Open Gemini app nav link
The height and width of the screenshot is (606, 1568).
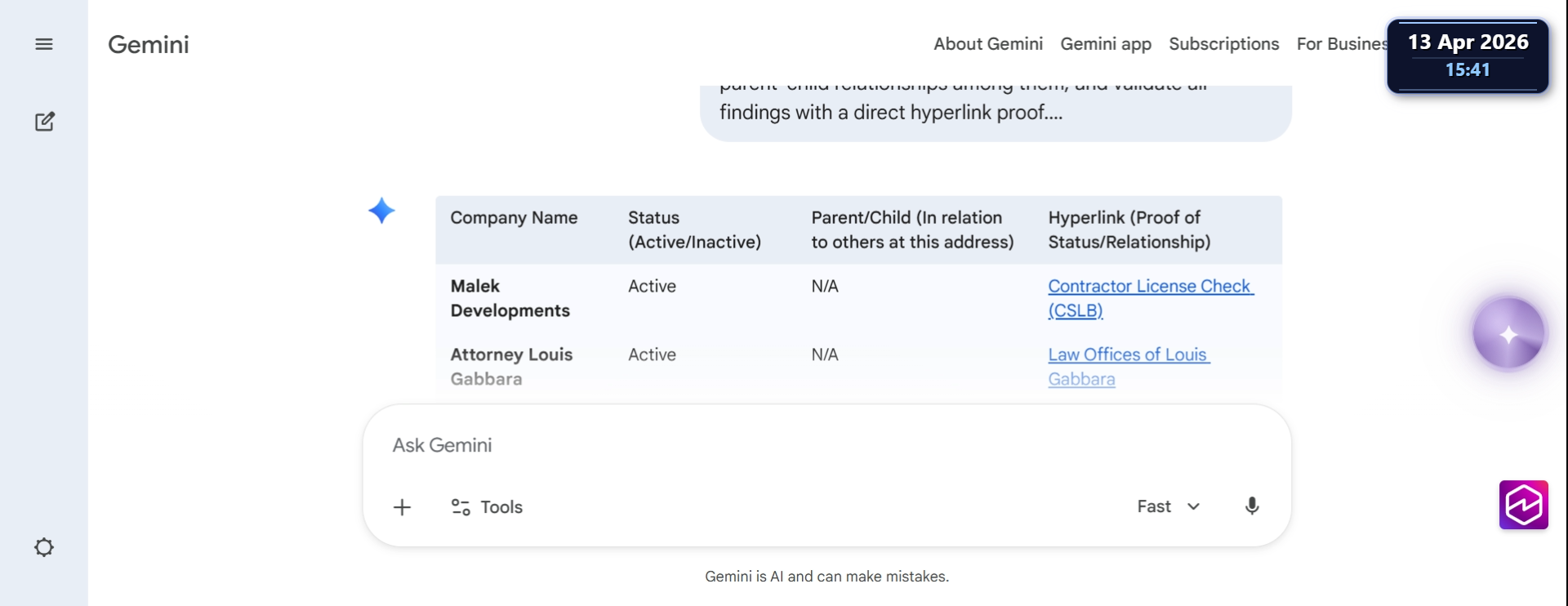coord(1106,44)
